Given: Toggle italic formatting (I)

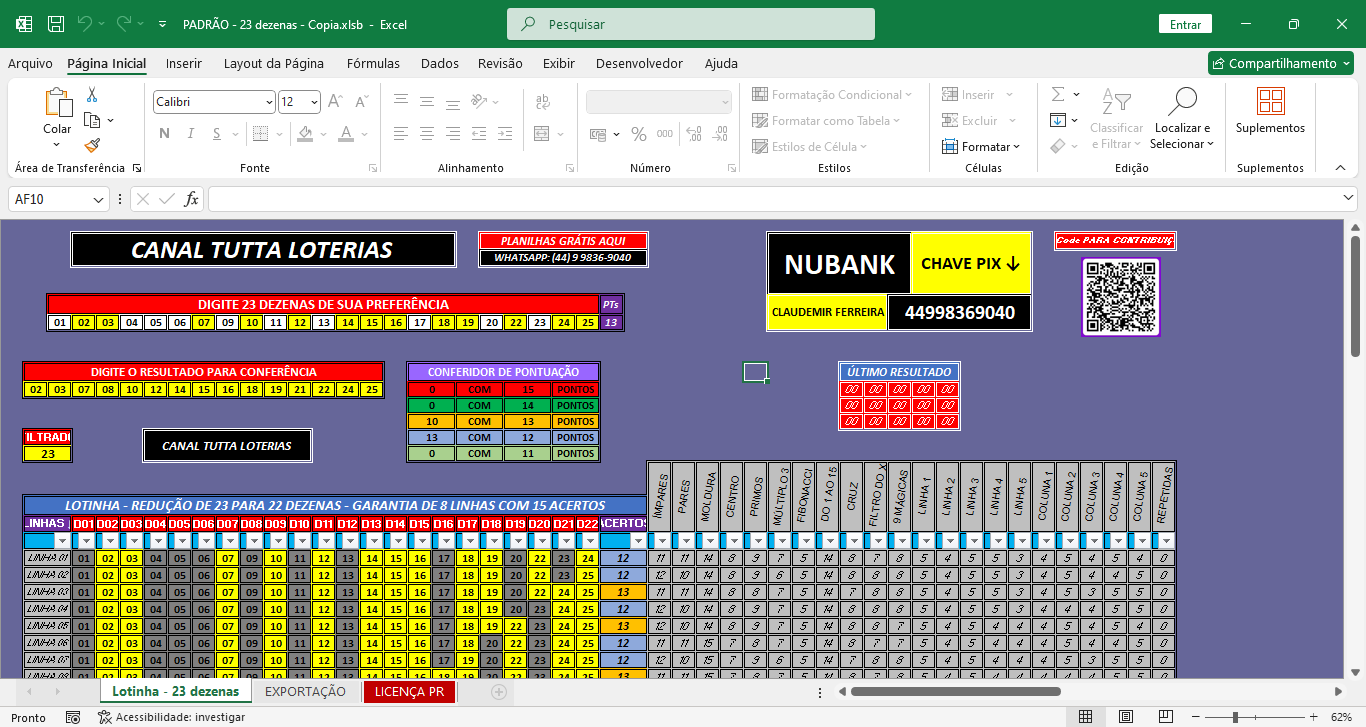Looking at the screenshot, I should (x=190, y=134).
